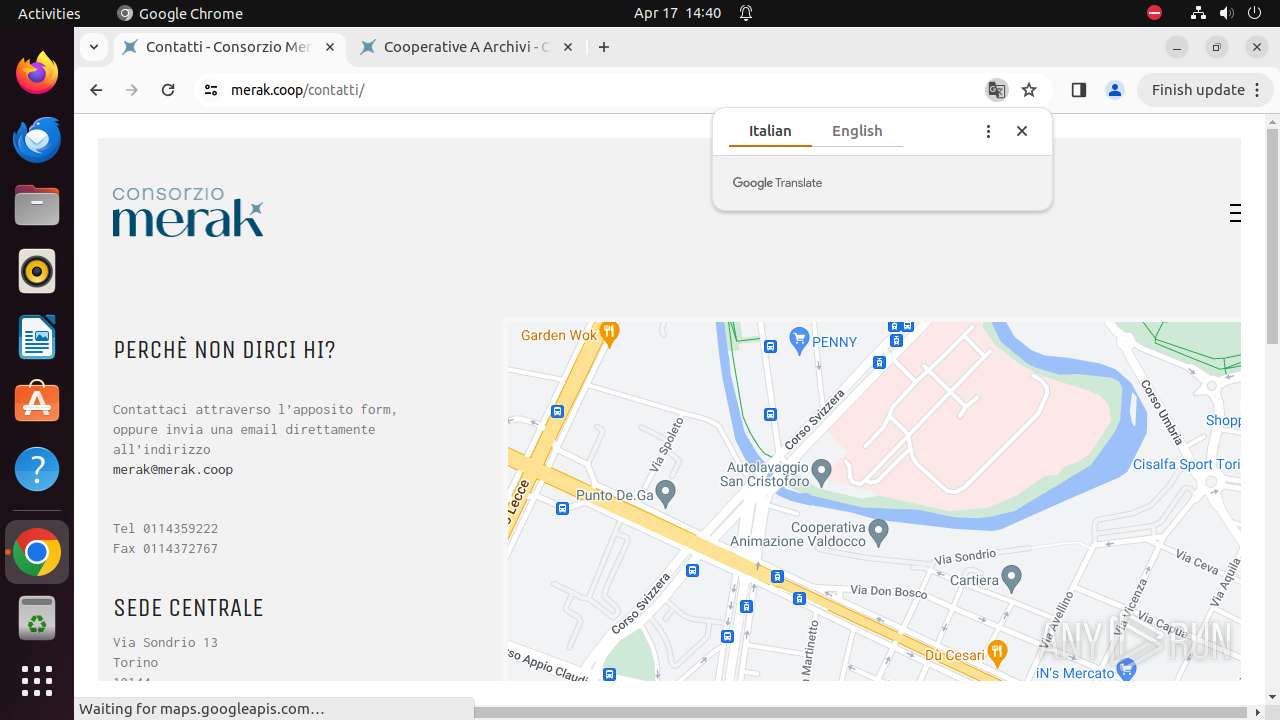Toggle Chrome side panel
Screen dimensions: 1280x720
pyautogui.click(x=1078, y=90)
